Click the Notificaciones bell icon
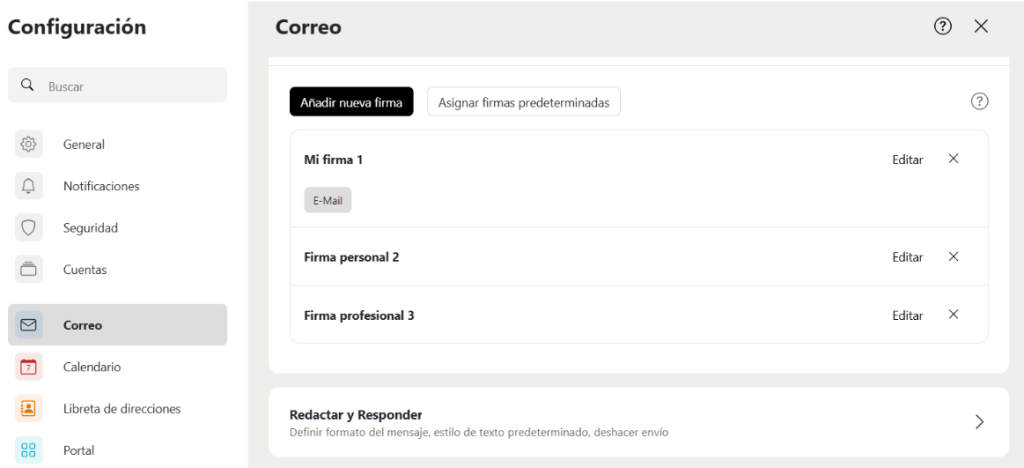This screenshot has height=468, width=1024. (x=28, y=186)
